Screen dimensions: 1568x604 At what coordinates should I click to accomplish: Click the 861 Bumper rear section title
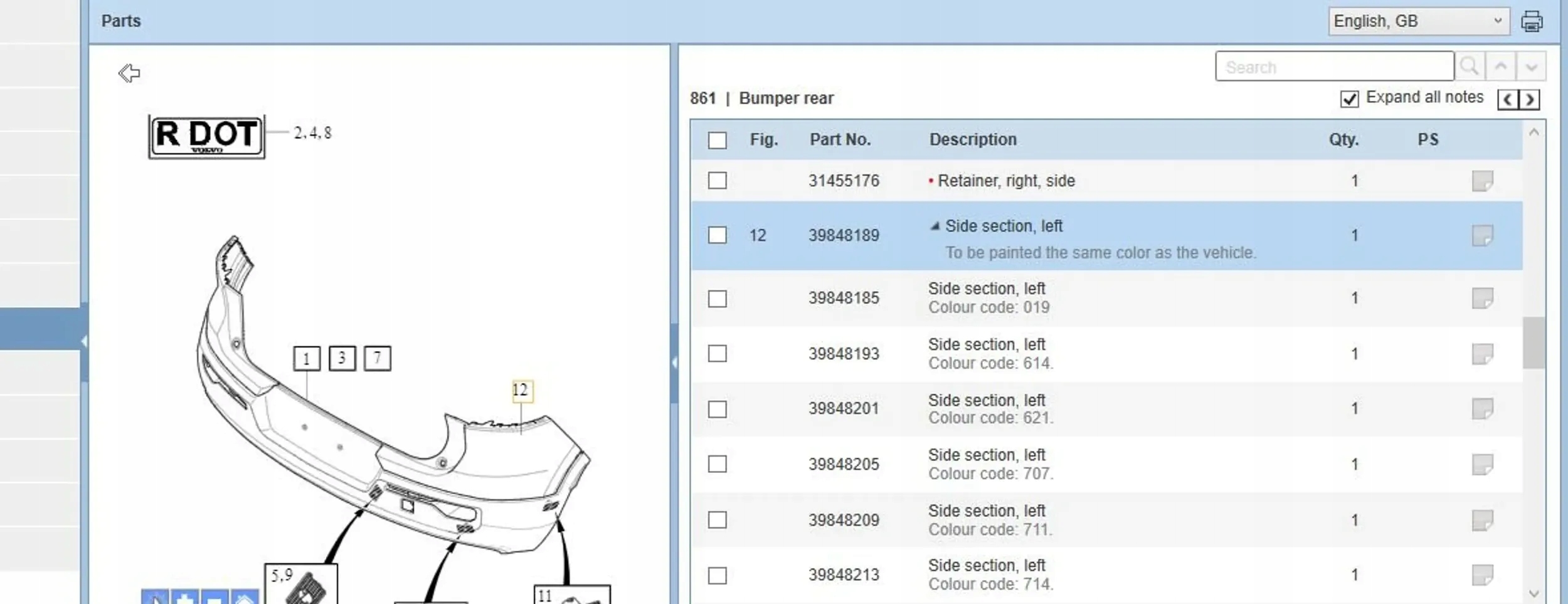(761, 98)
